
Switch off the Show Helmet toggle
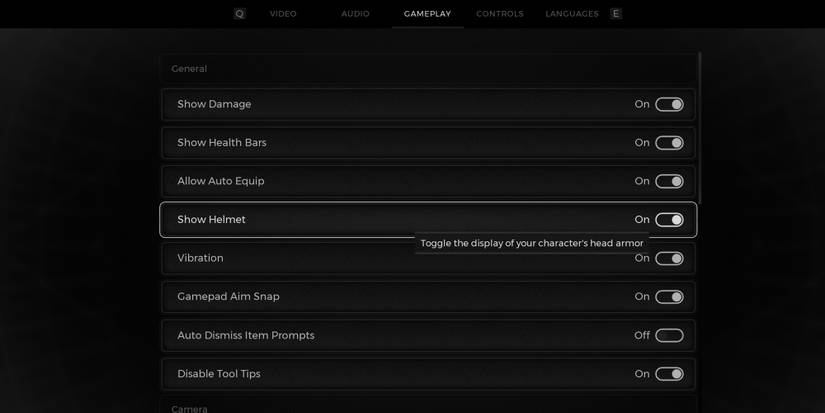pyautogui.click(x=669, y=219)
